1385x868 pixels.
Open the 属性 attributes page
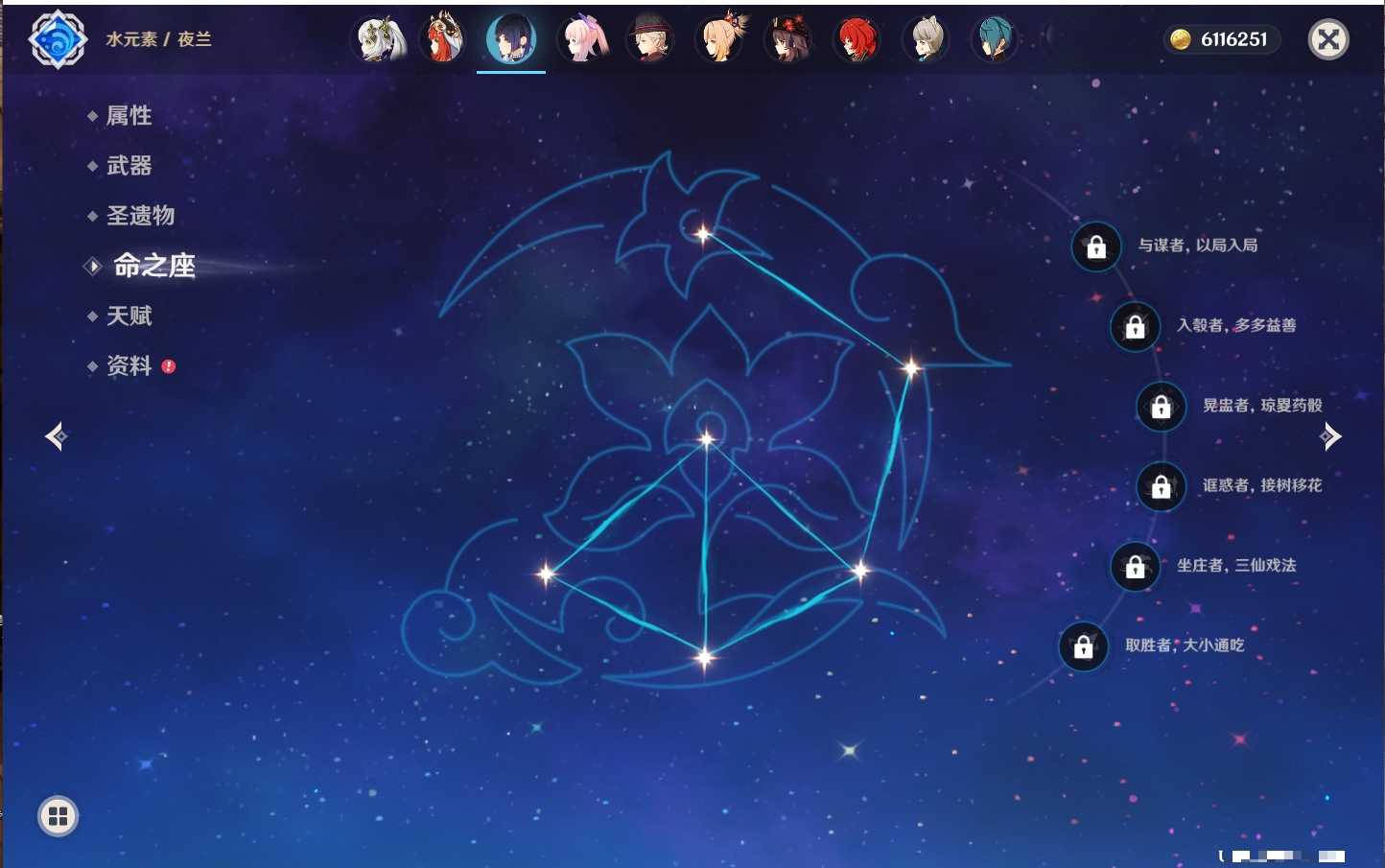(129, 116)
